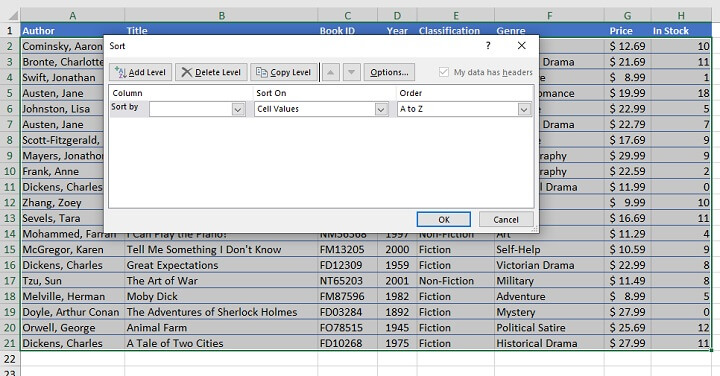720x376 pixels.
Task: Confirm sort with OK button
Action: pos(444,219)
